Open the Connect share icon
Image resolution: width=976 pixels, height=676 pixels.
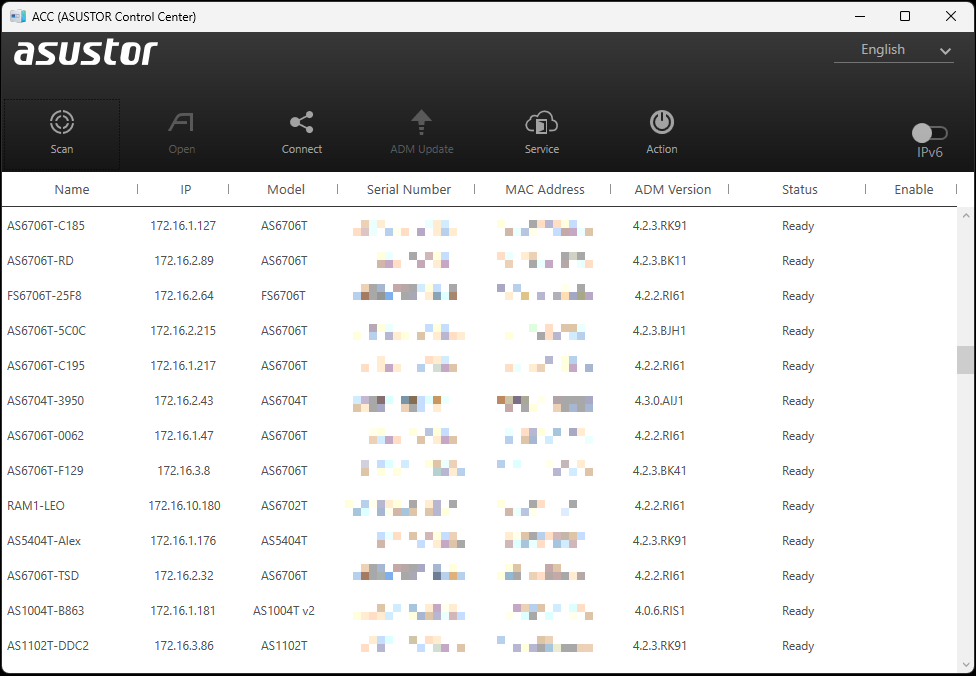pos(302,122)
